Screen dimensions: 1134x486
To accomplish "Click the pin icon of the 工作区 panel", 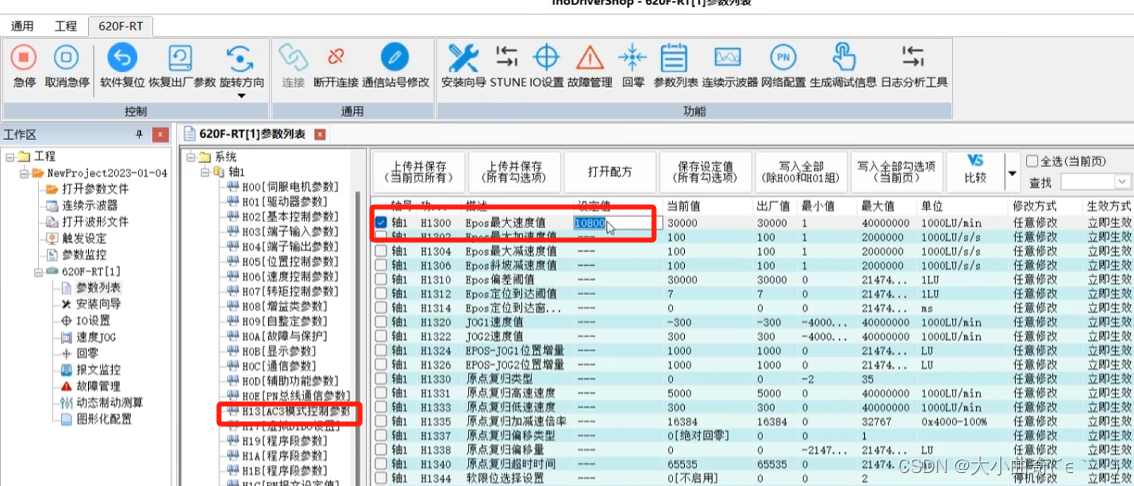I will tap(139, 135).
